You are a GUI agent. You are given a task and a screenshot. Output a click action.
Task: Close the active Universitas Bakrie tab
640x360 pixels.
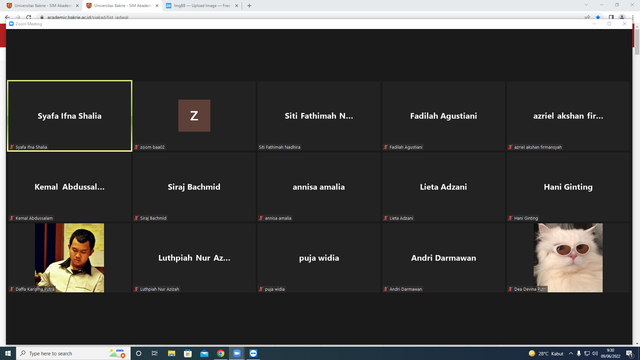click(157, 6)
